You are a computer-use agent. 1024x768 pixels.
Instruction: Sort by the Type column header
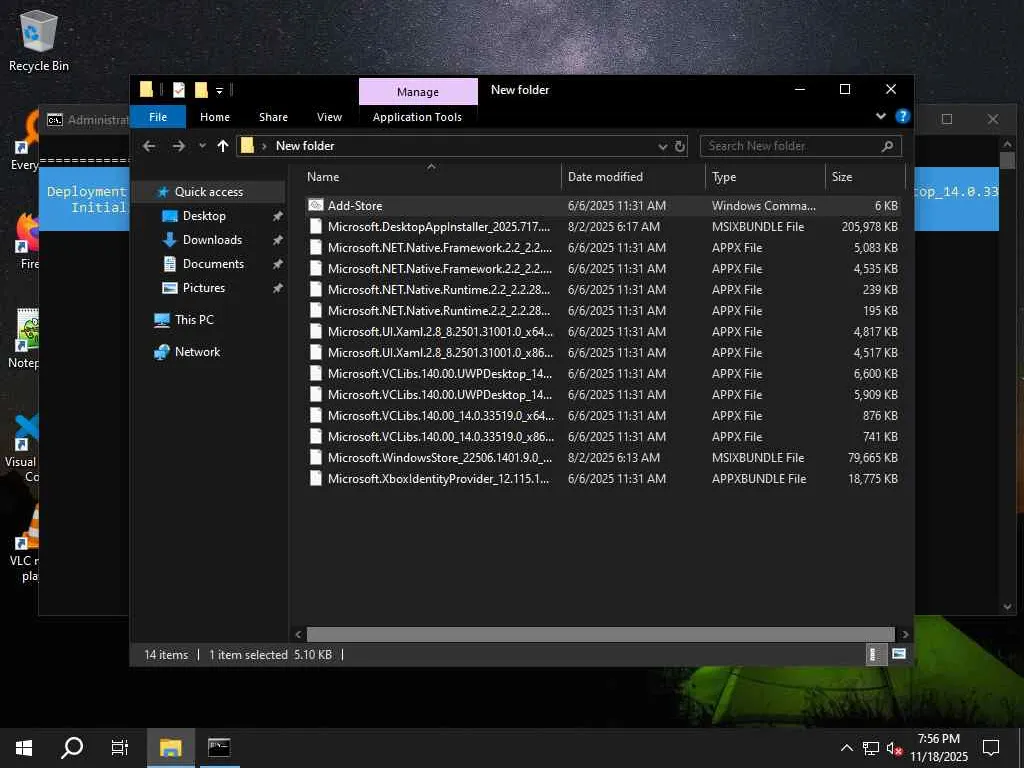click(765, 177)
